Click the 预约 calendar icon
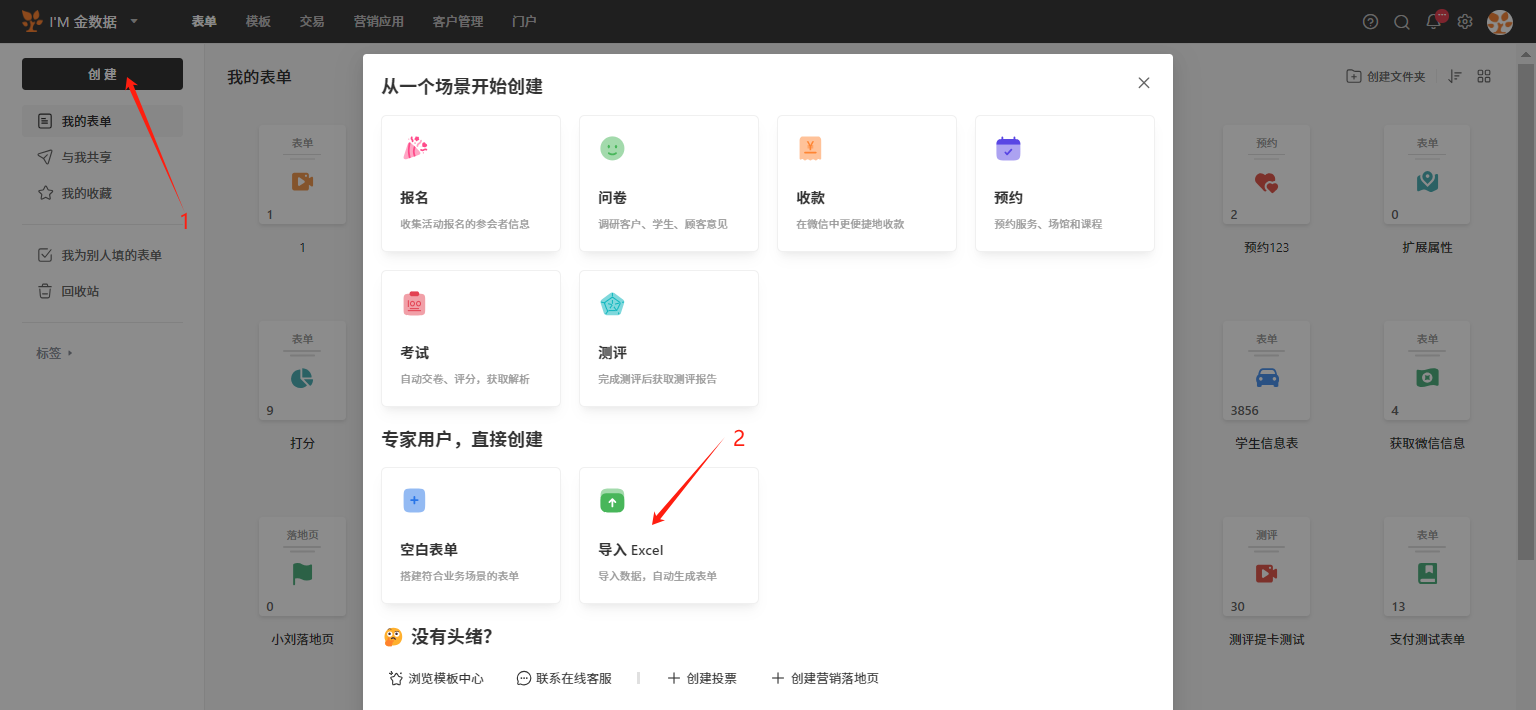The width and height of the screenshot is (1536, 710). point(1008,148)
